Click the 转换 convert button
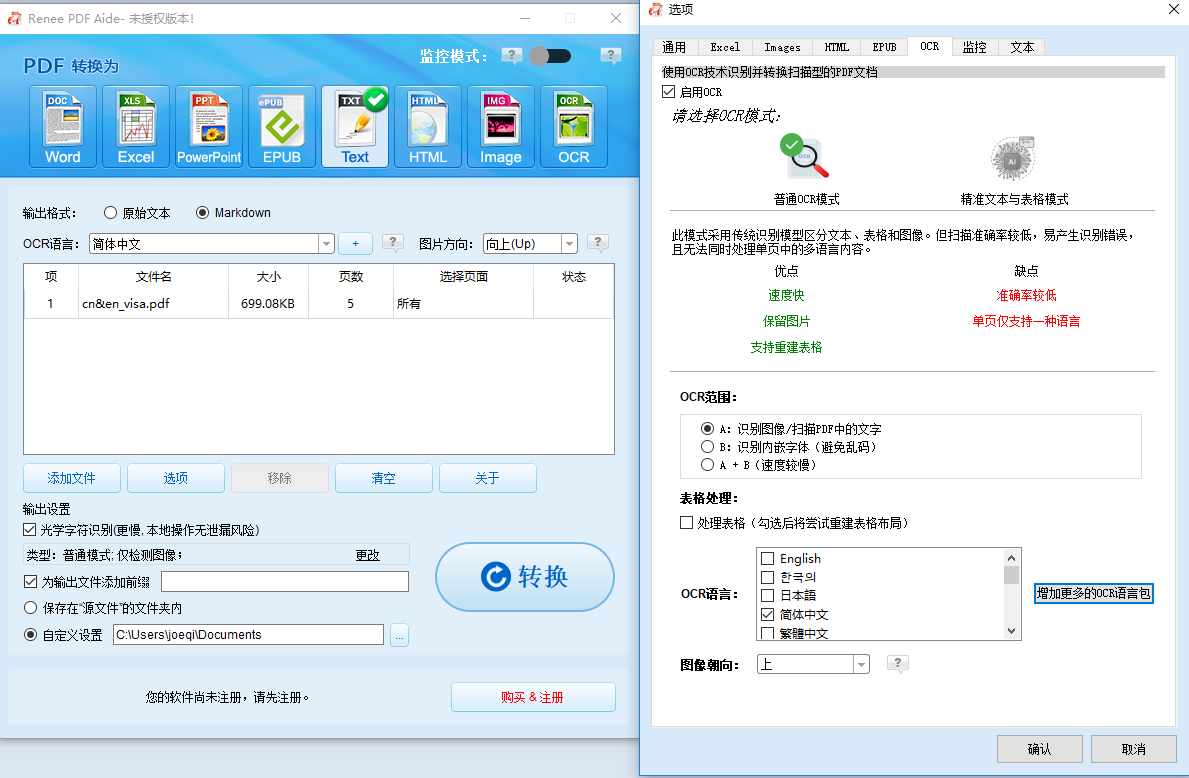 point(524,577)
